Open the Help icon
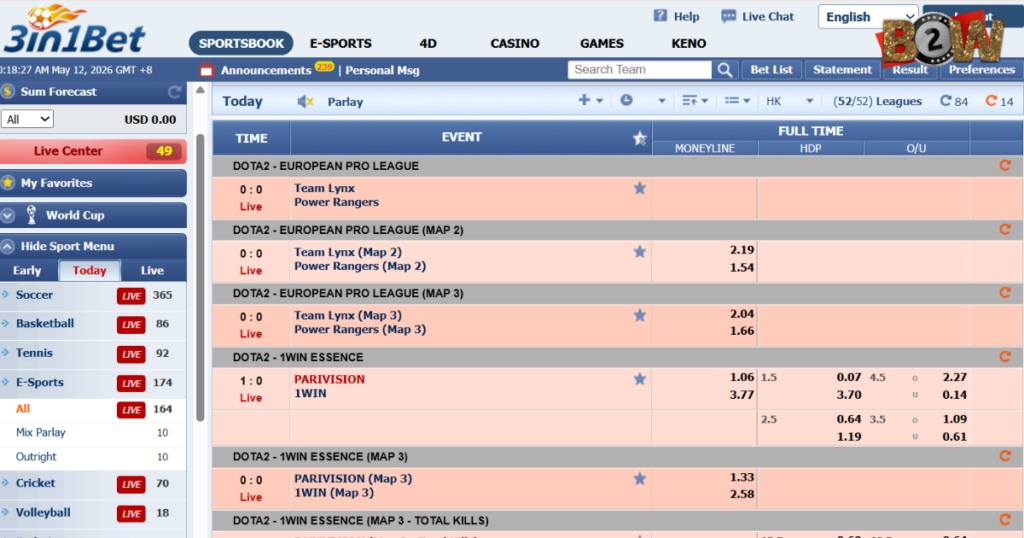The width and height of the screenshot is (1024, 538). (660, 16)
